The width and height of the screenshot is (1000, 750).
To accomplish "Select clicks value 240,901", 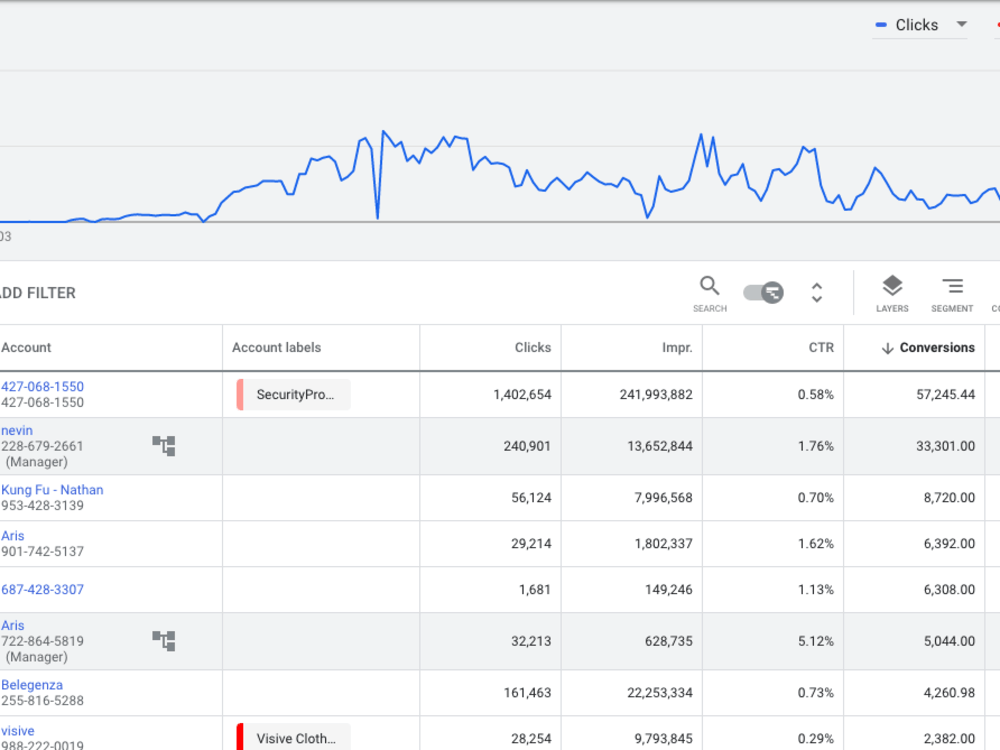I will pyautogui.click(x=527, y=446).
